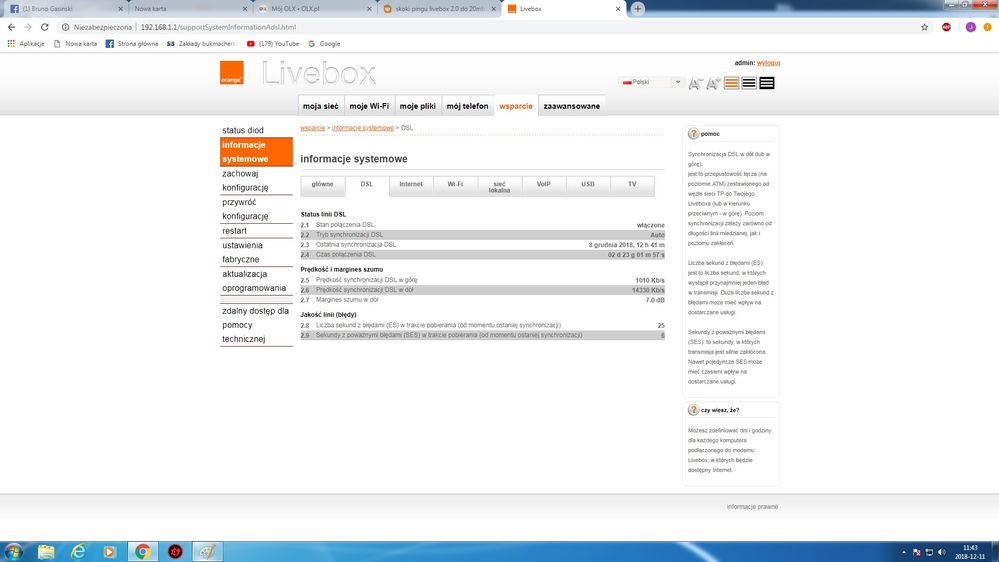Screen dimensions: 999x562
Task: Switch to the USB tab
Action: tap(588, 185)
